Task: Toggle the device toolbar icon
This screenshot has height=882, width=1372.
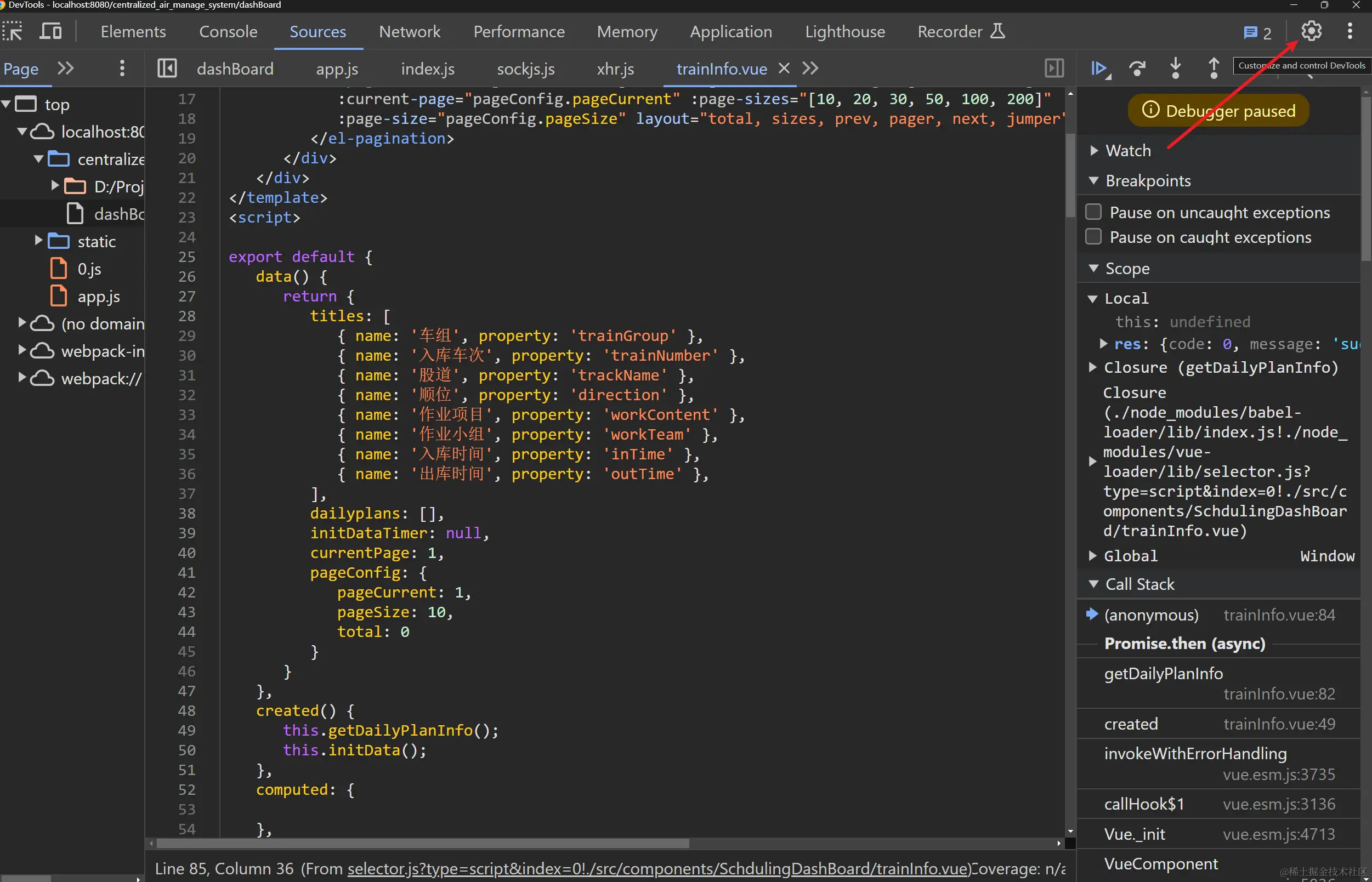Action: pos(50,31)
